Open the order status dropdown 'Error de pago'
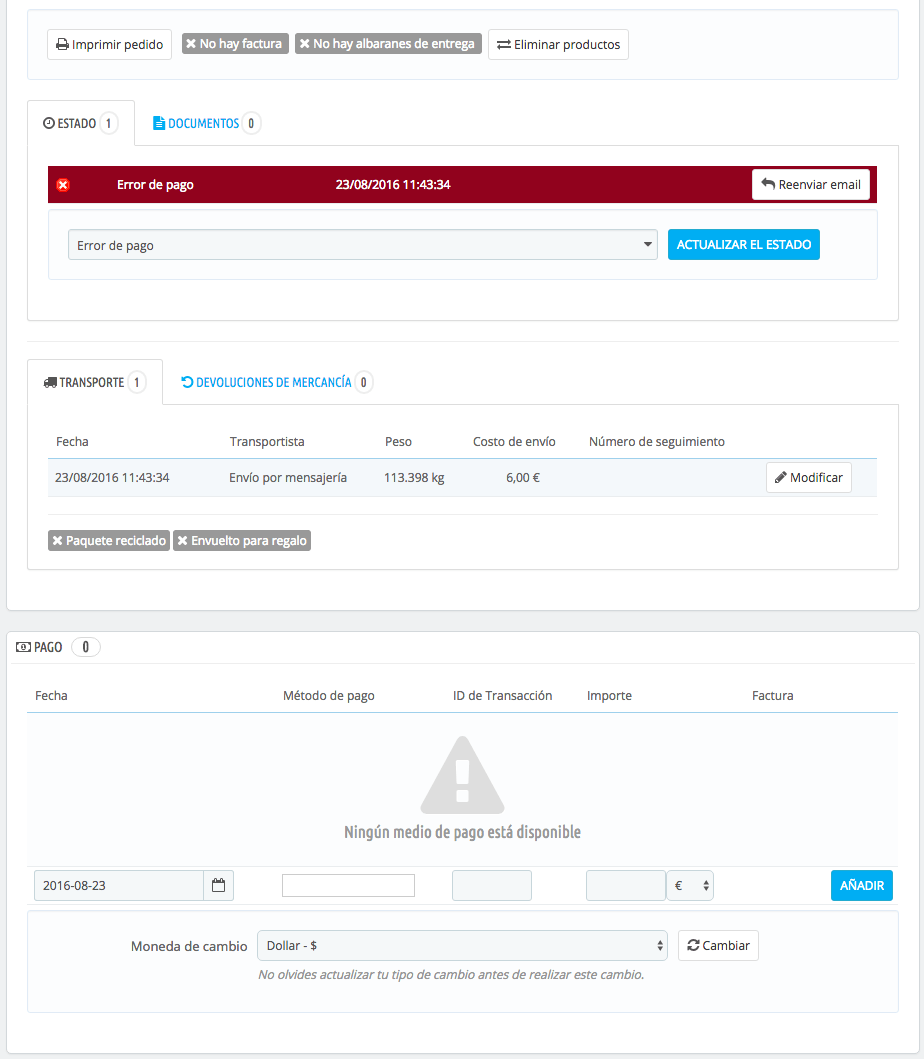This screenshot has height=1059, width=924. pos(363,245)
